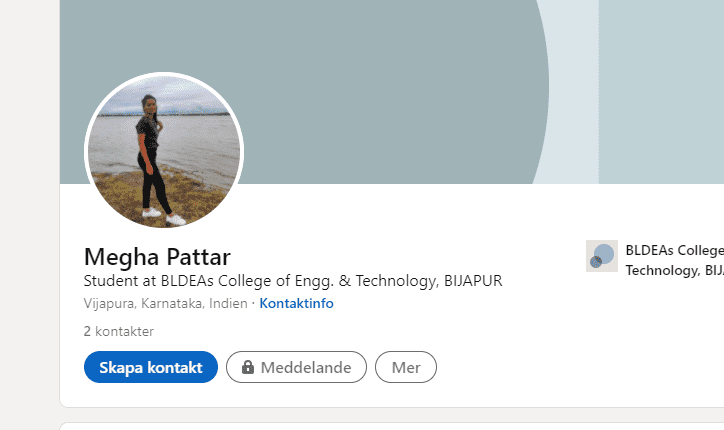This screenshot has height=430, width=724.
Task: Open the Mer options menu
Action: tap(406, 367)
